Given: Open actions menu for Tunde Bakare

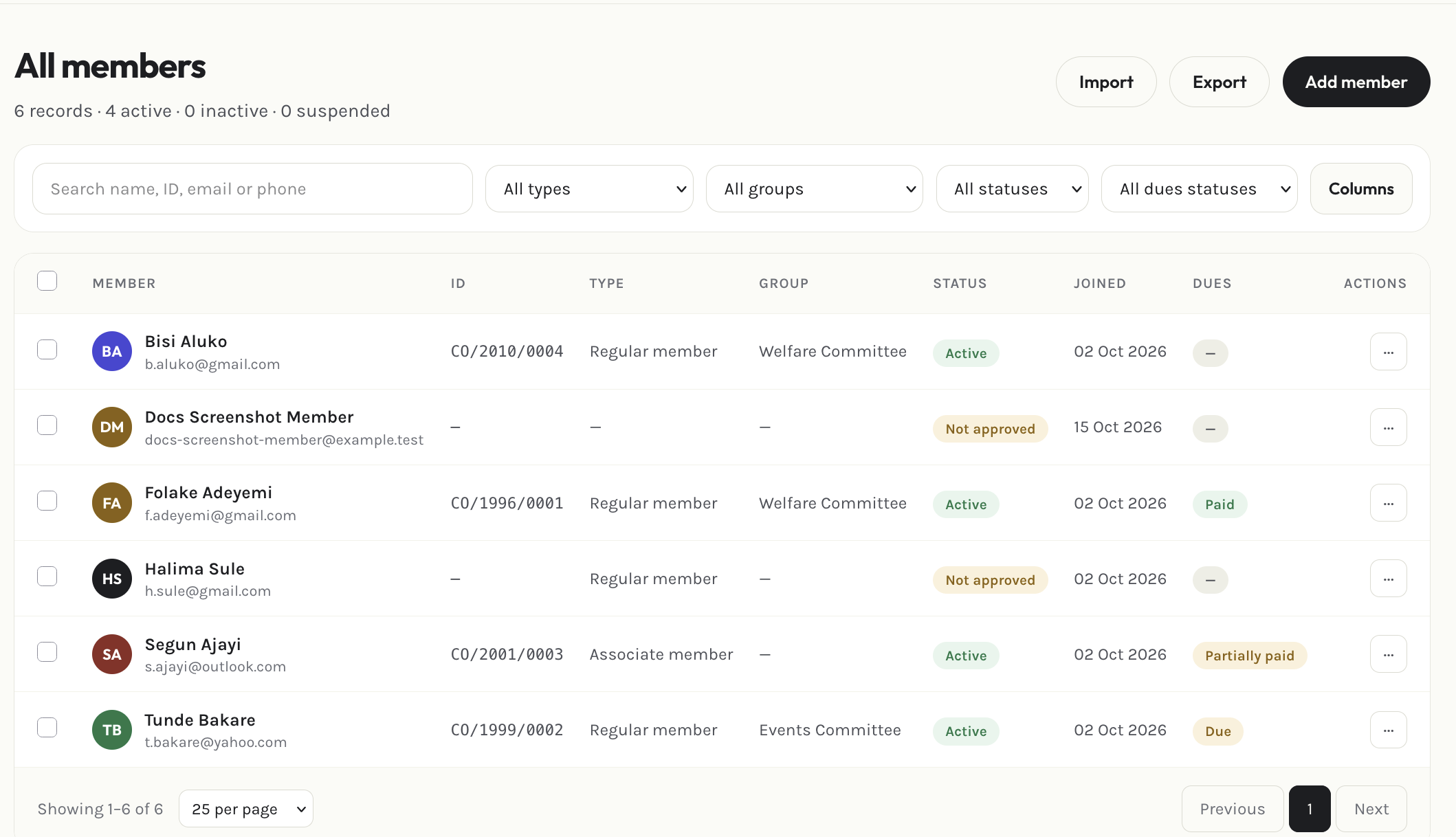Looking at the screenshot, I should click(x=1388, y=730).
